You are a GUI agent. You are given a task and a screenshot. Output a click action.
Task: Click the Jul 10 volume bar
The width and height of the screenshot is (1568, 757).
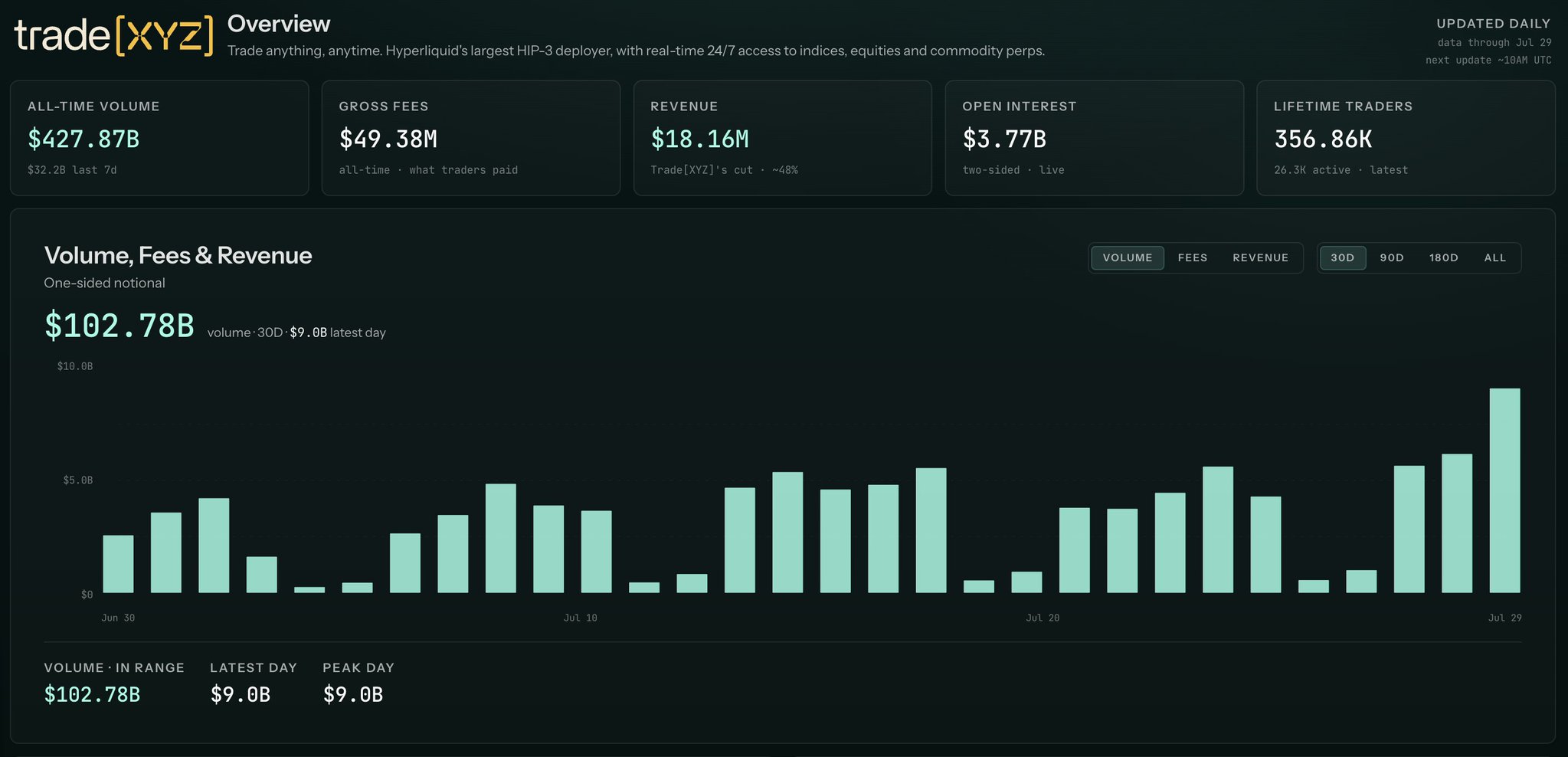pos(596,552)
